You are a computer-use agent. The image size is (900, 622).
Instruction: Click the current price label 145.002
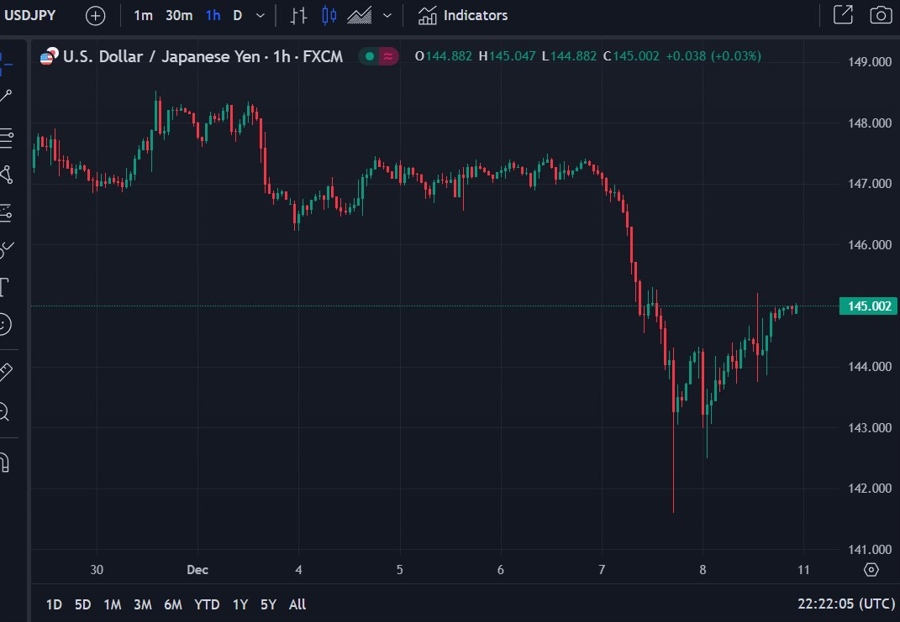click(x=869, y=306)
